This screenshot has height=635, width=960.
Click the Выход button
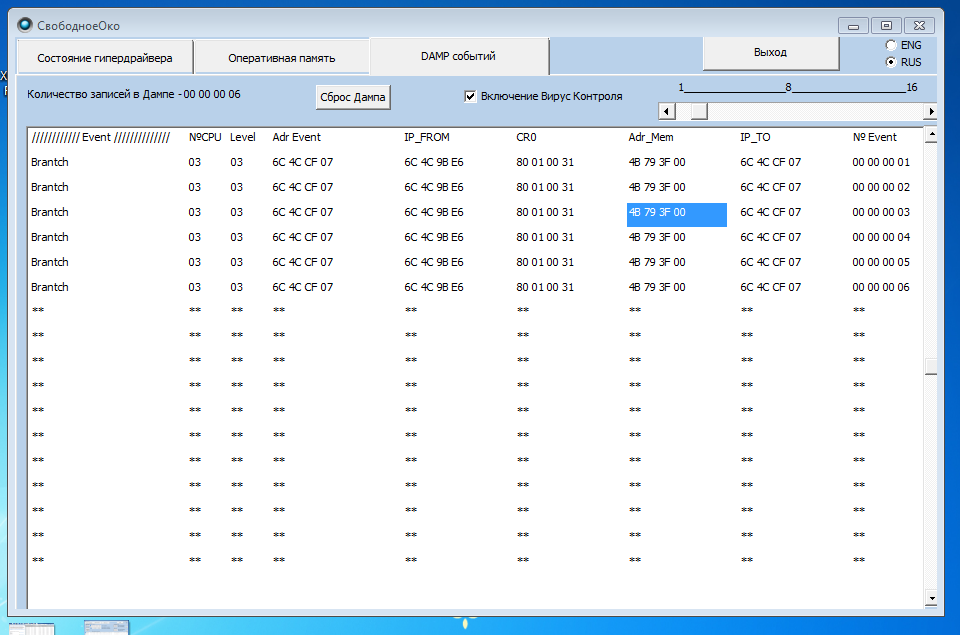(x=769, y=53)
